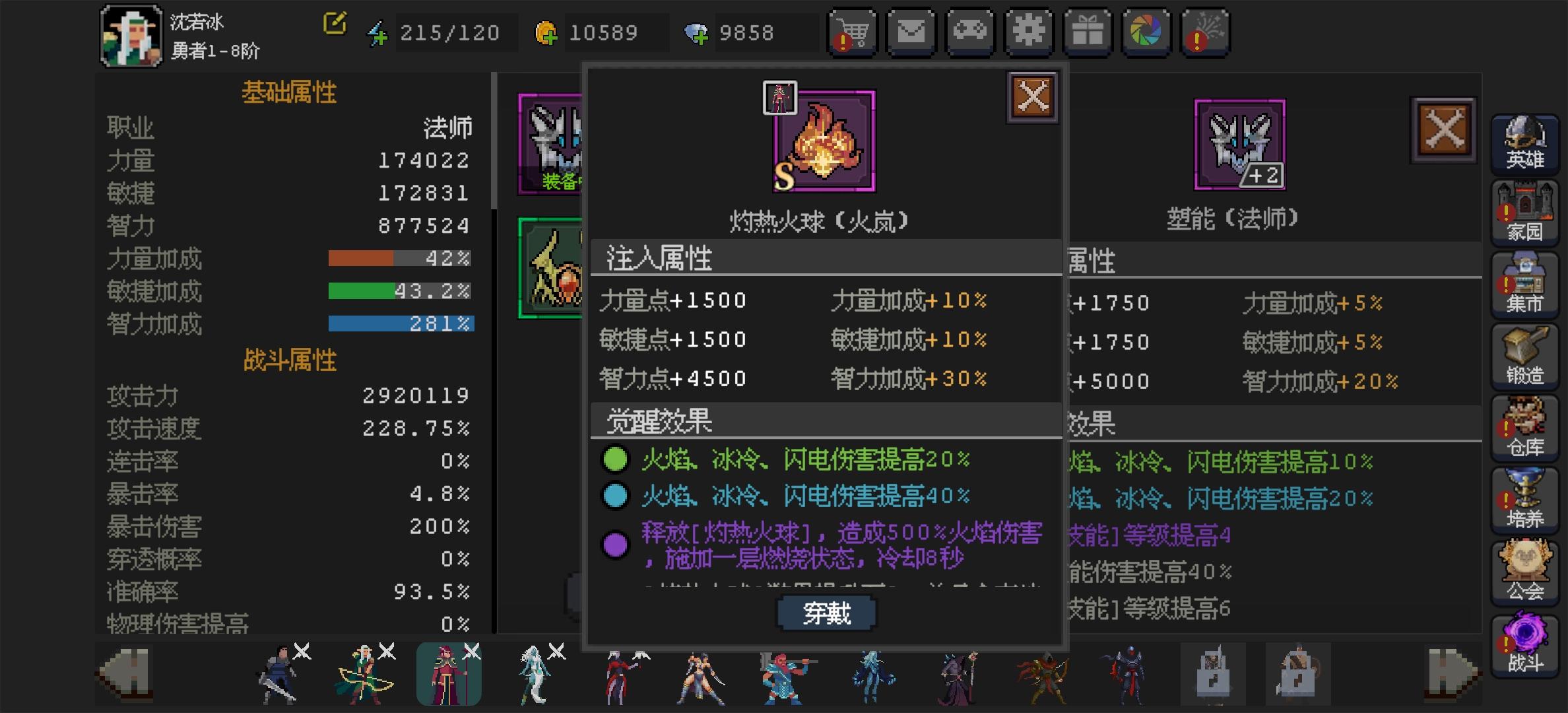The height and width of the screenshot is (713, 1568).
Task: Click the 智力加成 blue progress bar
Action: 401,323
